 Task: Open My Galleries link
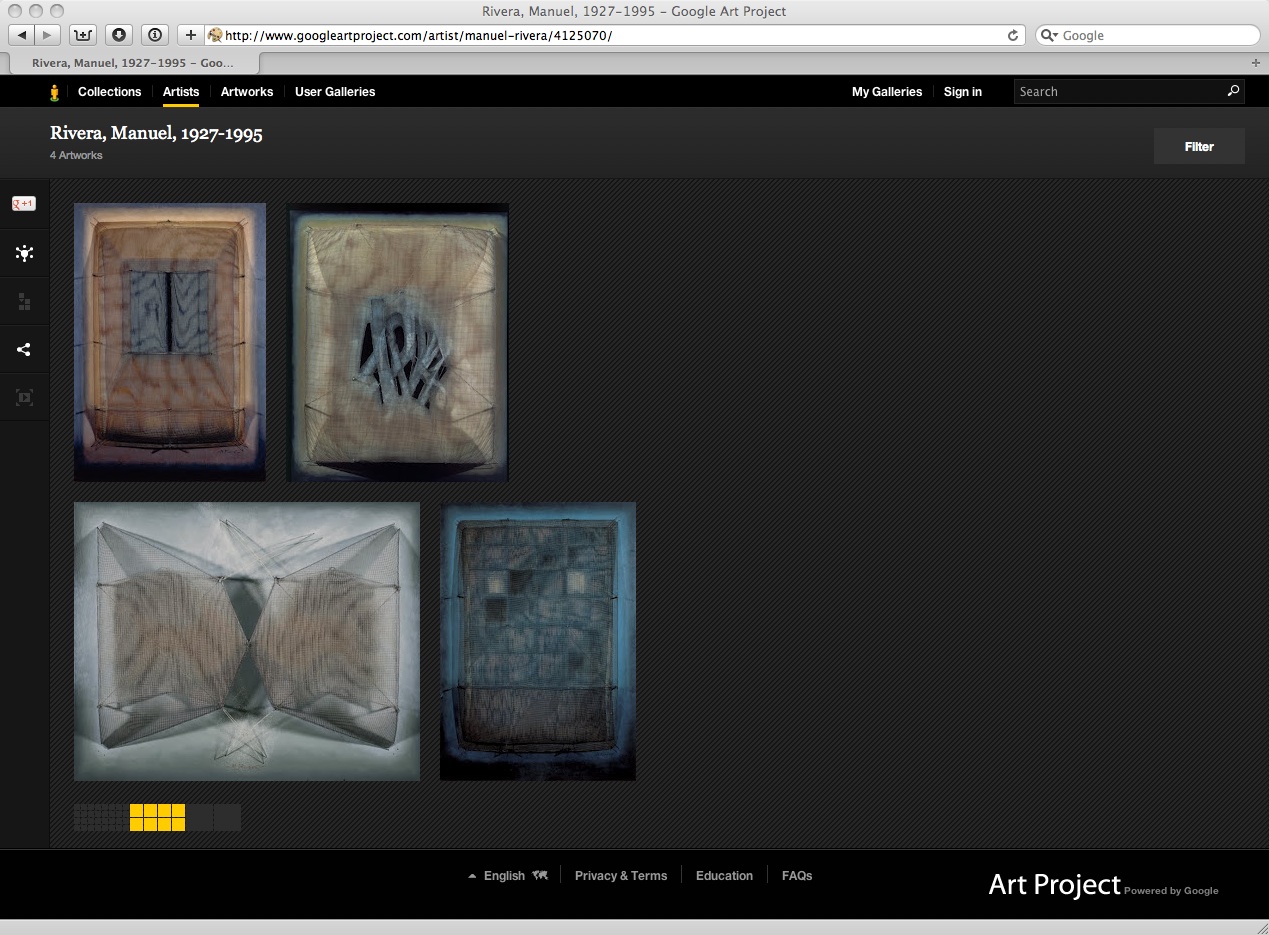click(x=887, y=91)
